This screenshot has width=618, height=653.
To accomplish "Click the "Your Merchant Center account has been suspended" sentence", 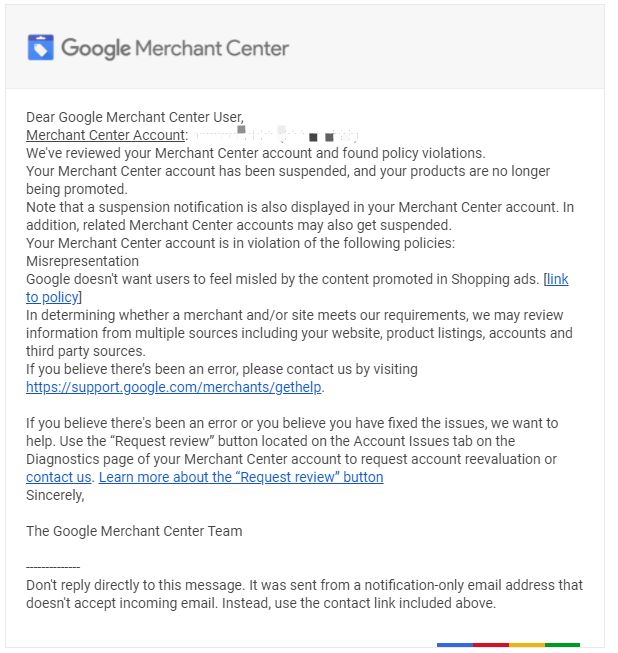I will (x=288, y=180).
